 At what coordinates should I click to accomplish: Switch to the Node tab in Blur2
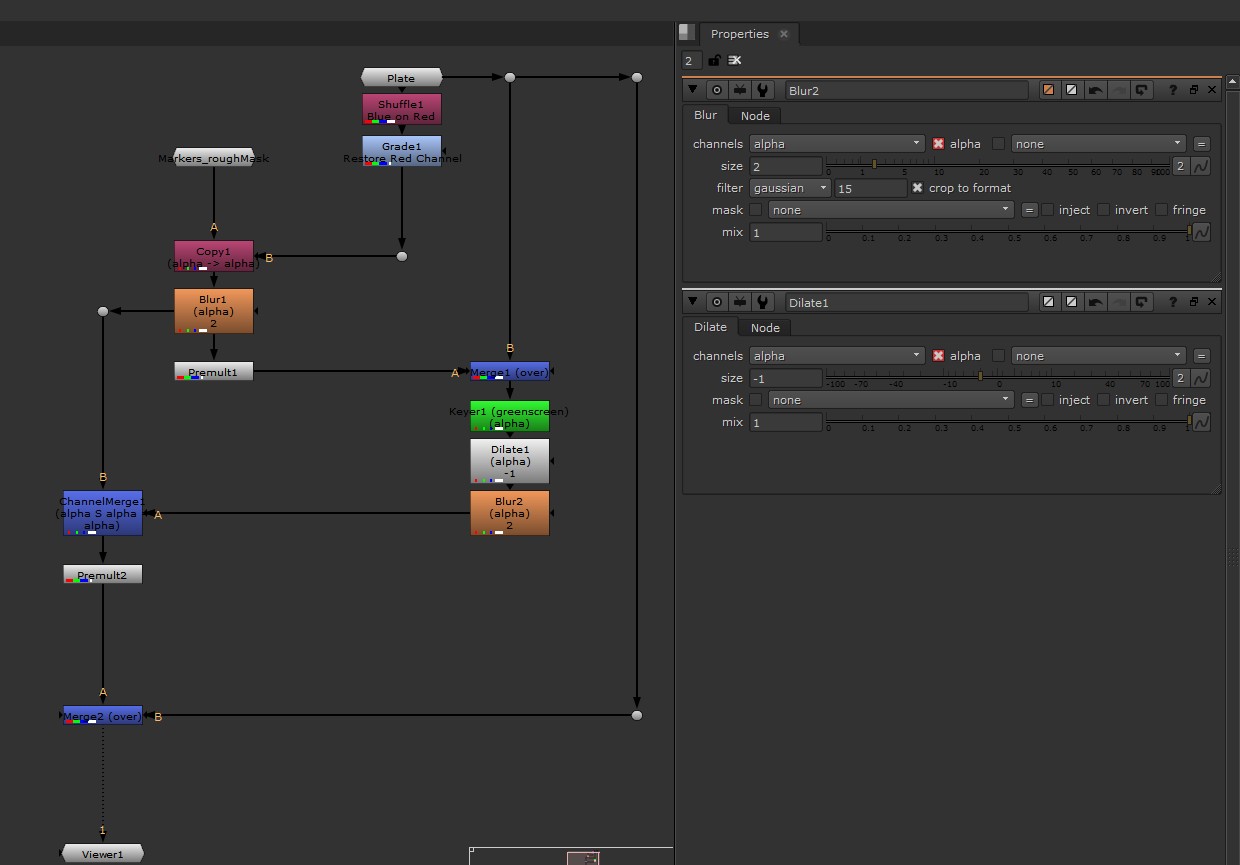[755, 116]
